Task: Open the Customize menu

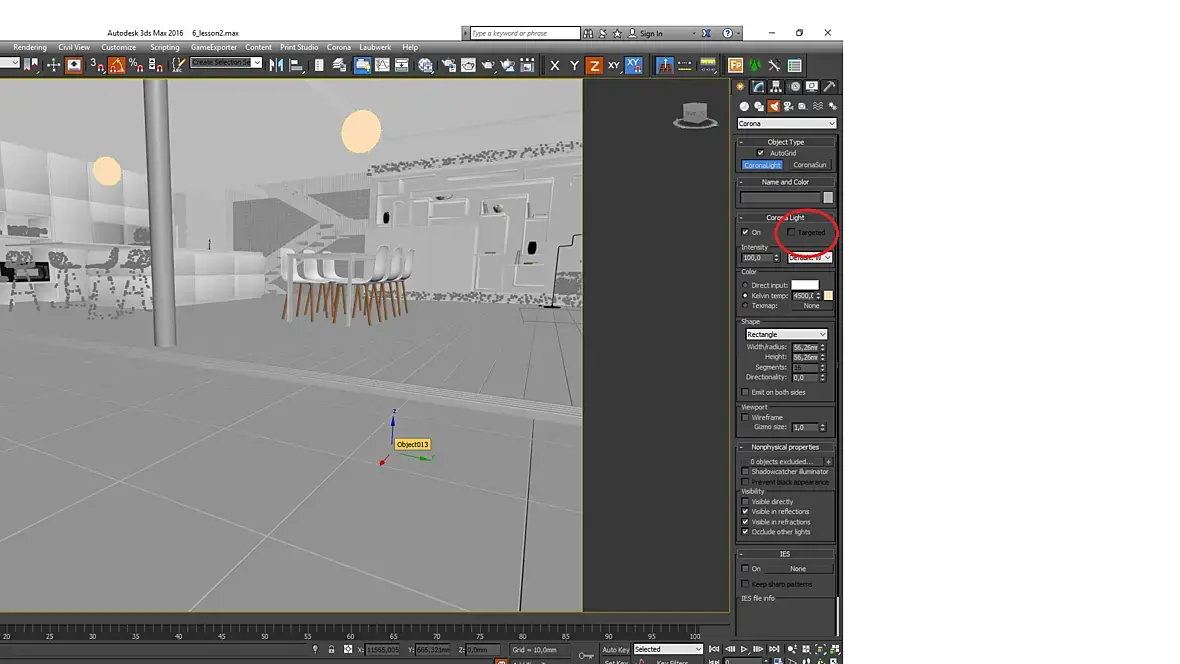Action: (119, 47)
